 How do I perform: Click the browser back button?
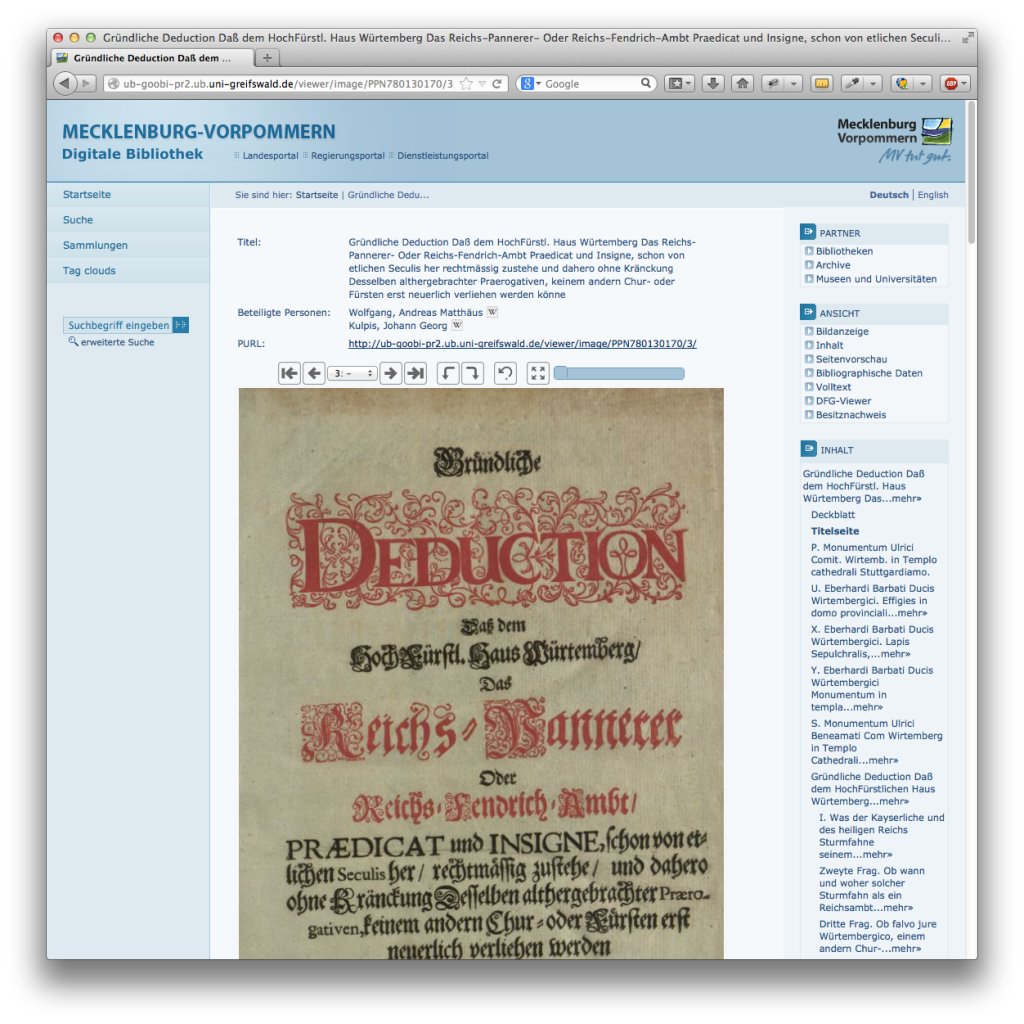point(65,84)
